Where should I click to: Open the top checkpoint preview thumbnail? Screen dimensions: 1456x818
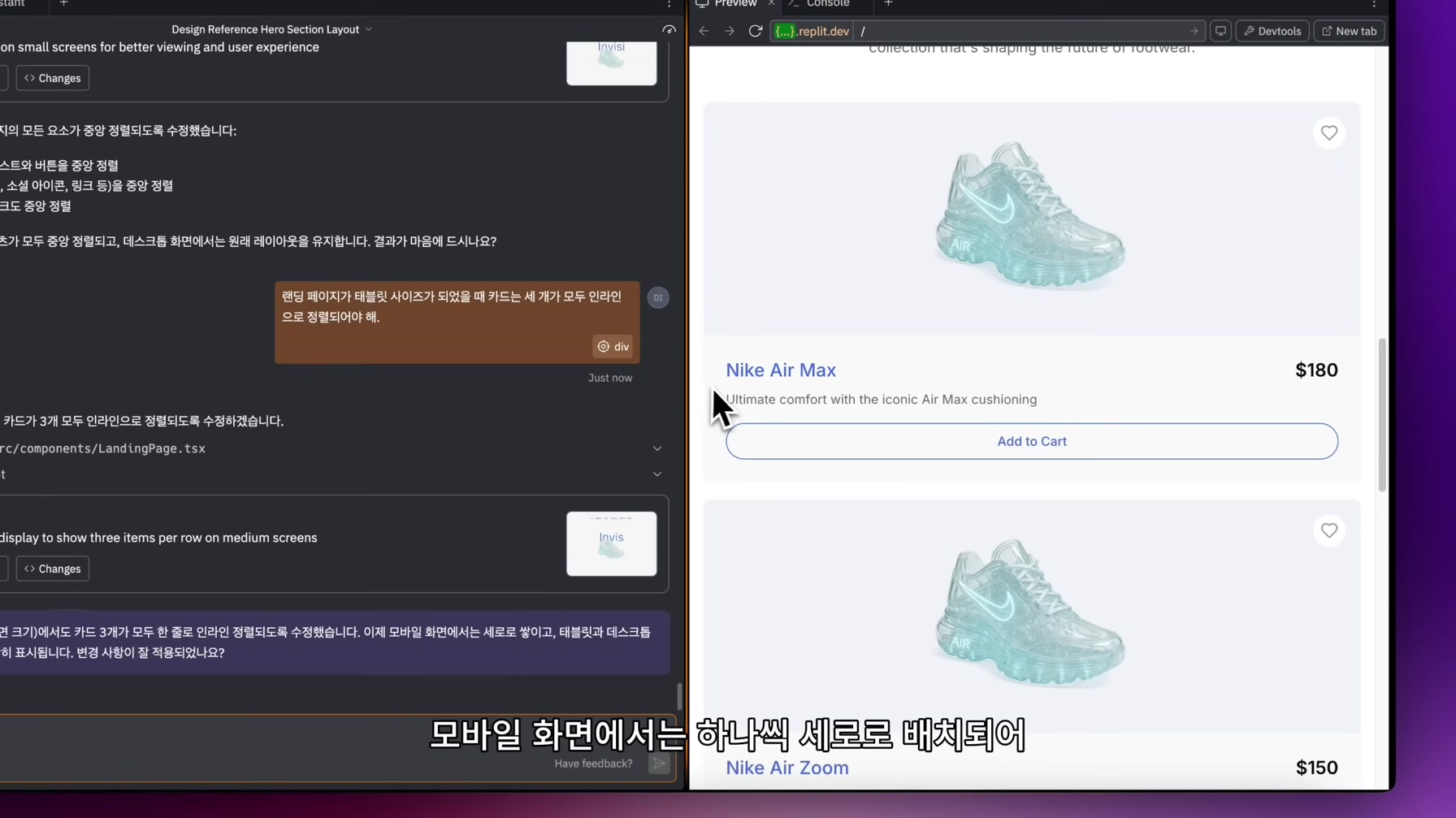pyautogui.click(x=612, y=62)
